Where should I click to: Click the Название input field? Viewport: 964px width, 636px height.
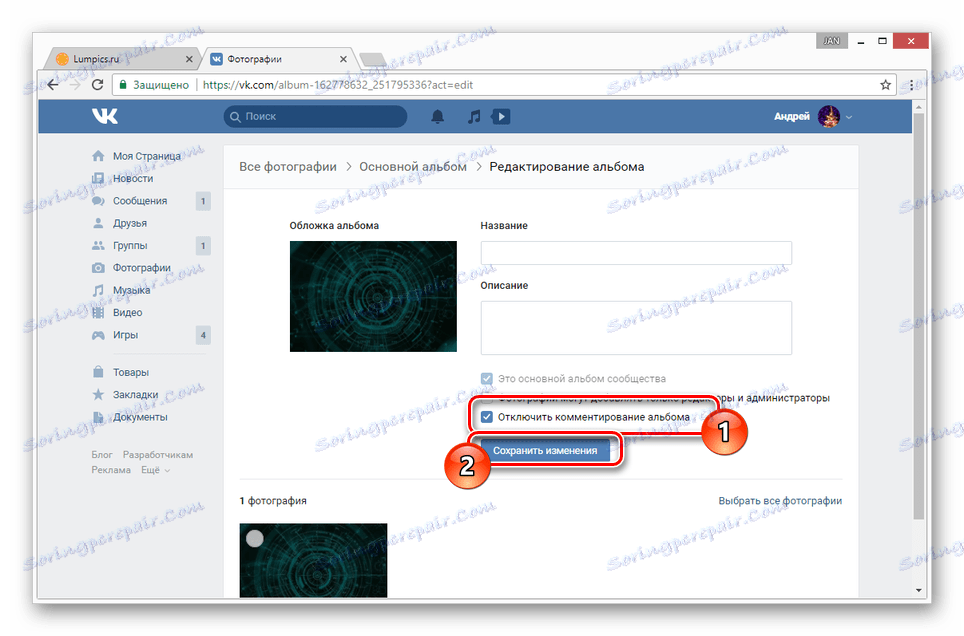click(x=636, y=253)
